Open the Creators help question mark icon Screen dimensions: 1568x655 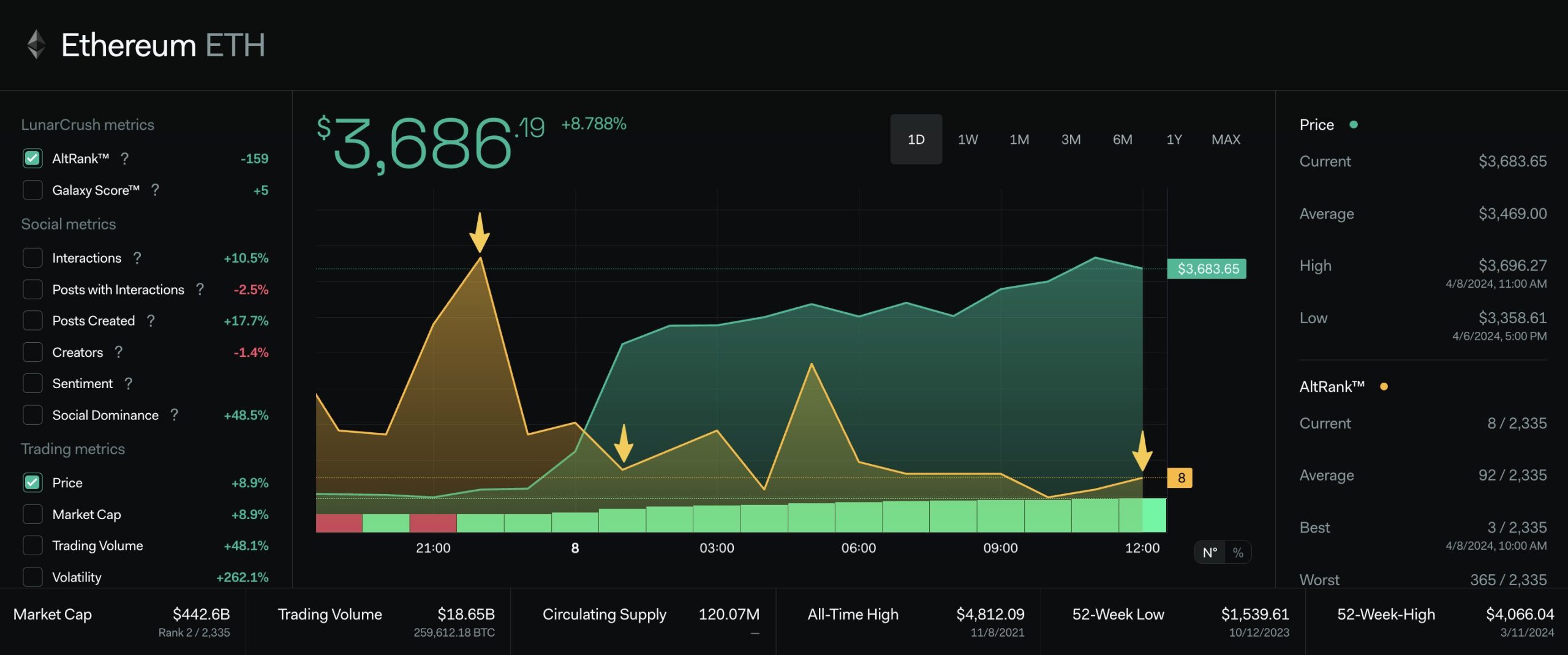click(x=119, y=352)
